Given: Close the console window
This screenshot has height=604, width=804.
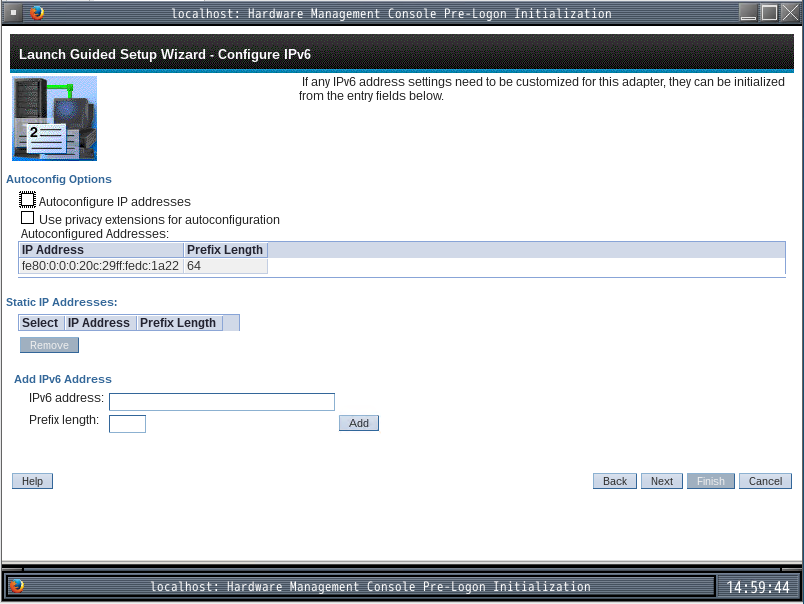Looking at the screenshot, I should pyautogui.click(x=790, y=13).
